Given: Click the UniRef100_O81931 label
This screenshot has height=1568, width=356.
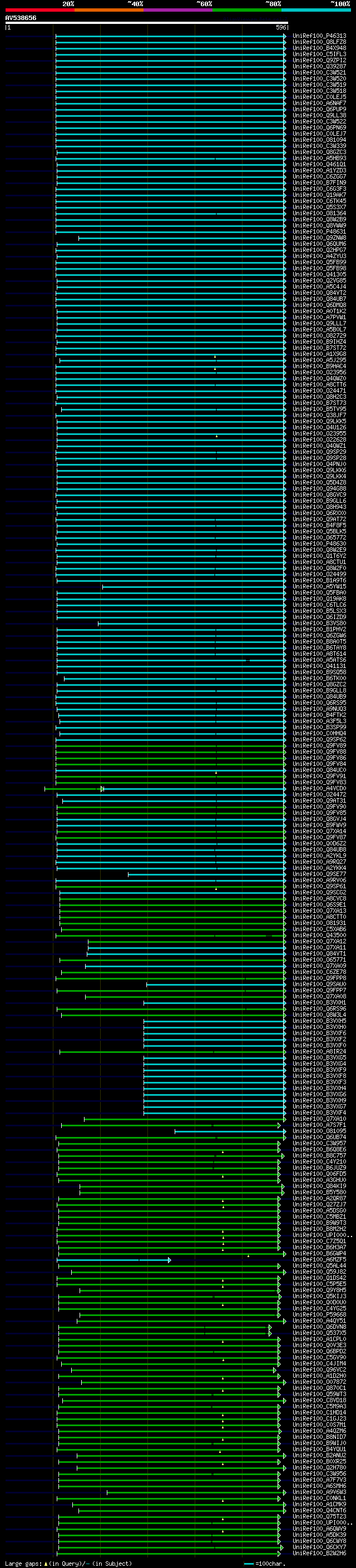Looking at the screenshot, I should 319,923.
